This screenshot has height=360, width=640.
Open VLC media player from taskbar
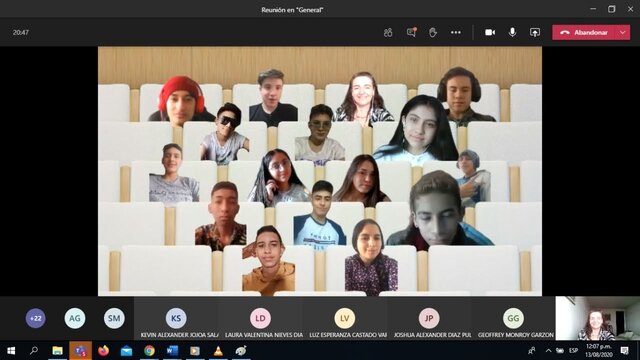(x=218, y=351)
